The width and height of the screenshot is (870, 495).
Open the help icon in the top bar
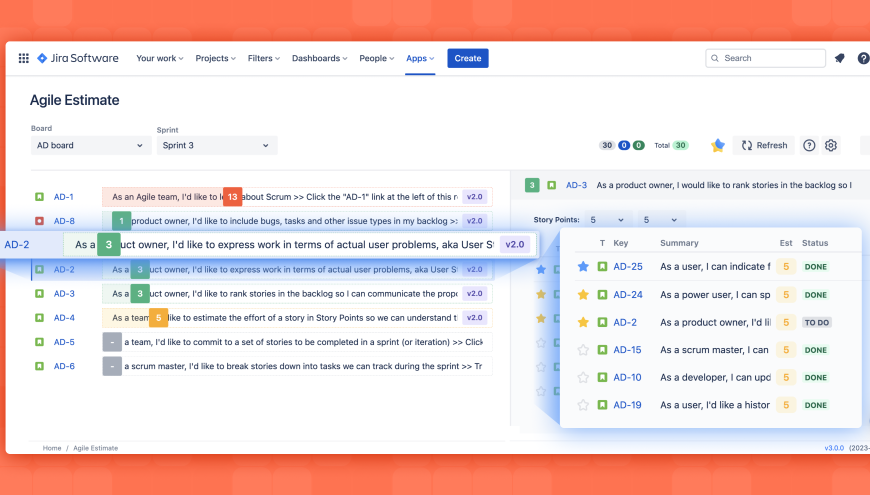tap(863, 58)
